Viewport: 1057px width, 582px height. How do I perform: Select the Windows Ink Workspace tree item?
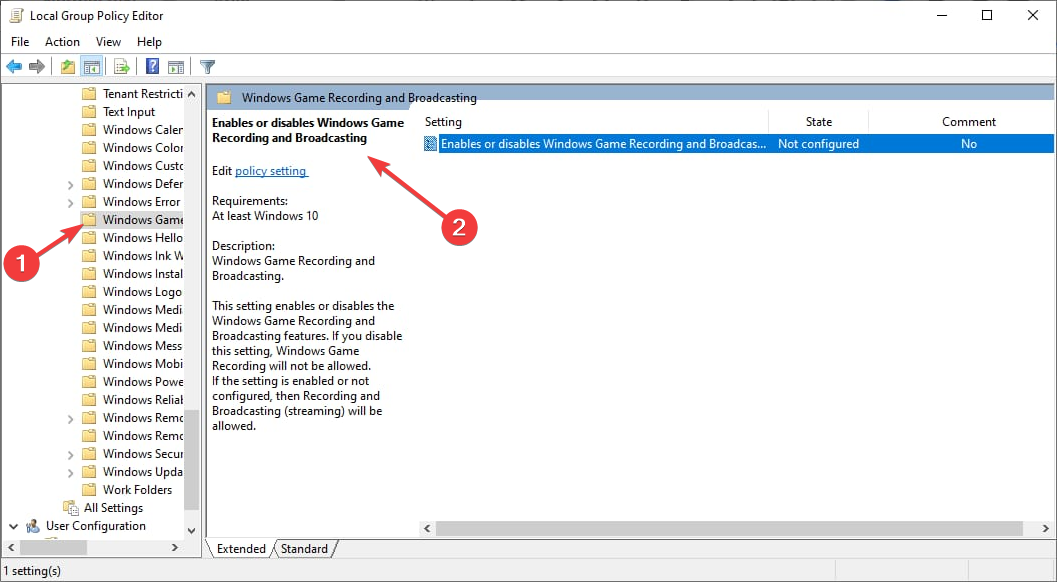[x=143, y=256]
